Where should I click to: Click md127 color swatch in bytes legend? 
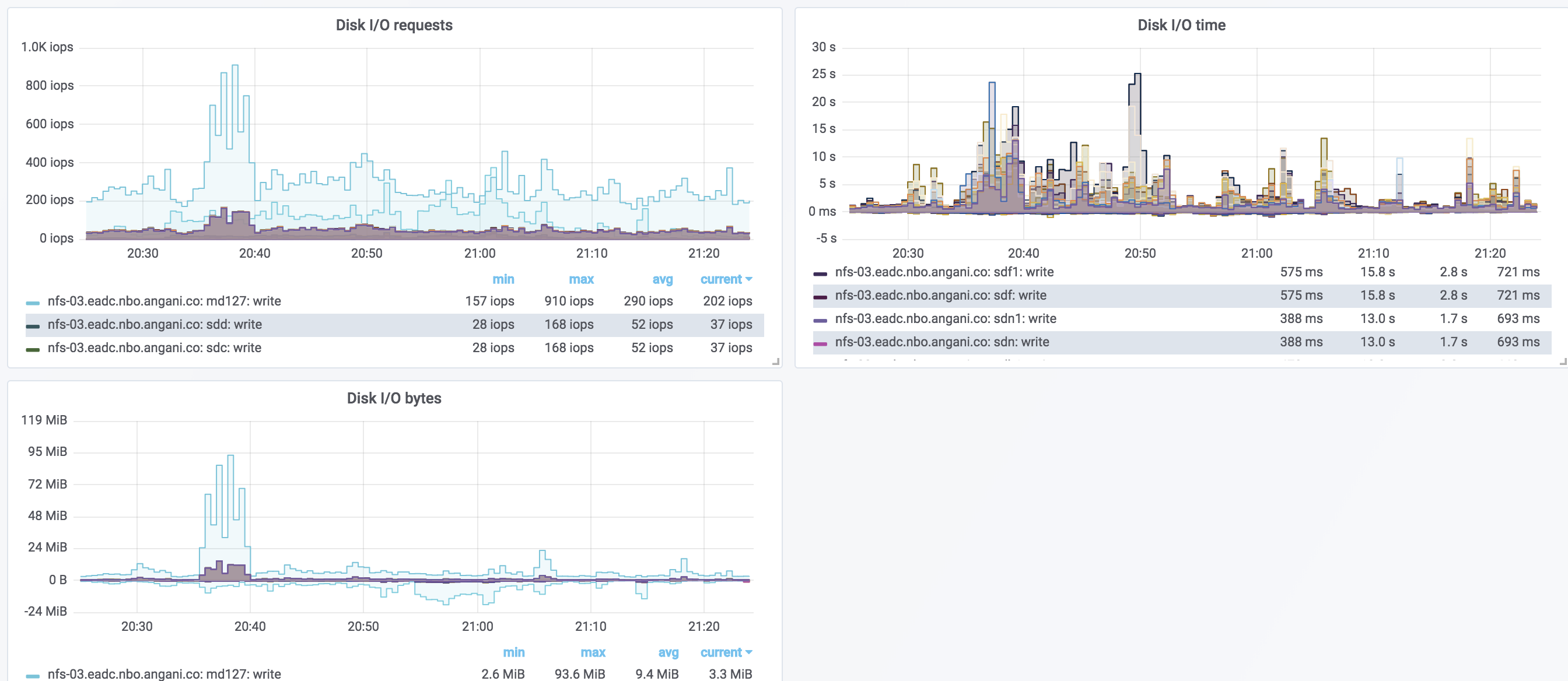[x=33, y=676]
